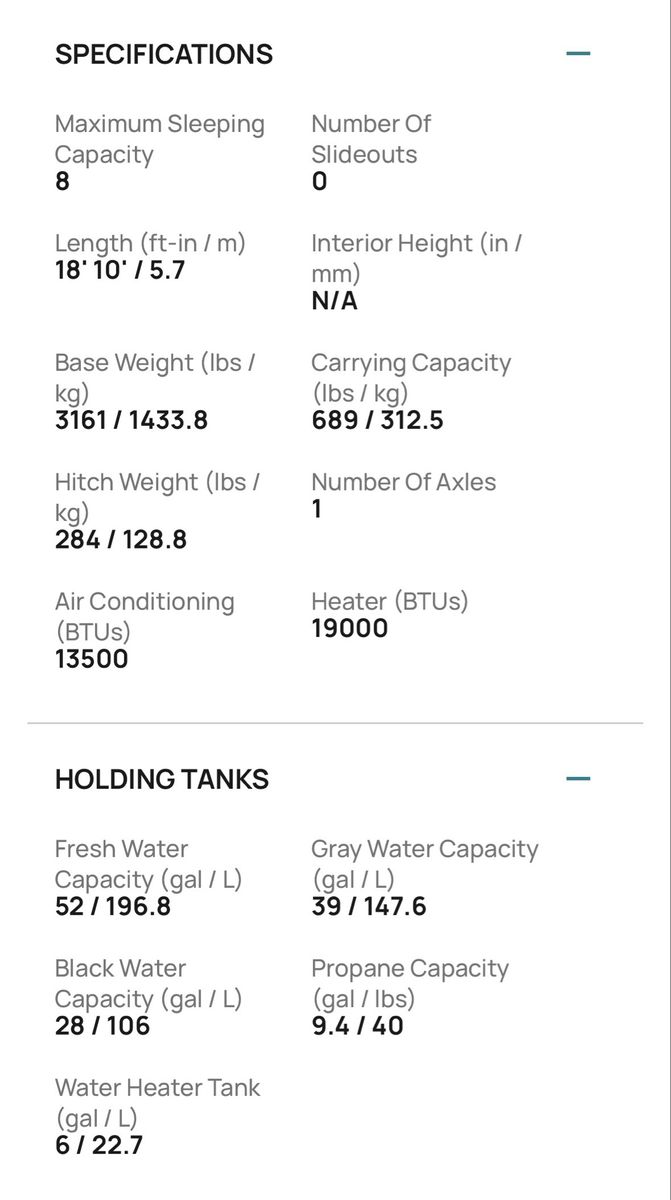Click the HOLDING TANKS section heading

(x=162, y=779)
